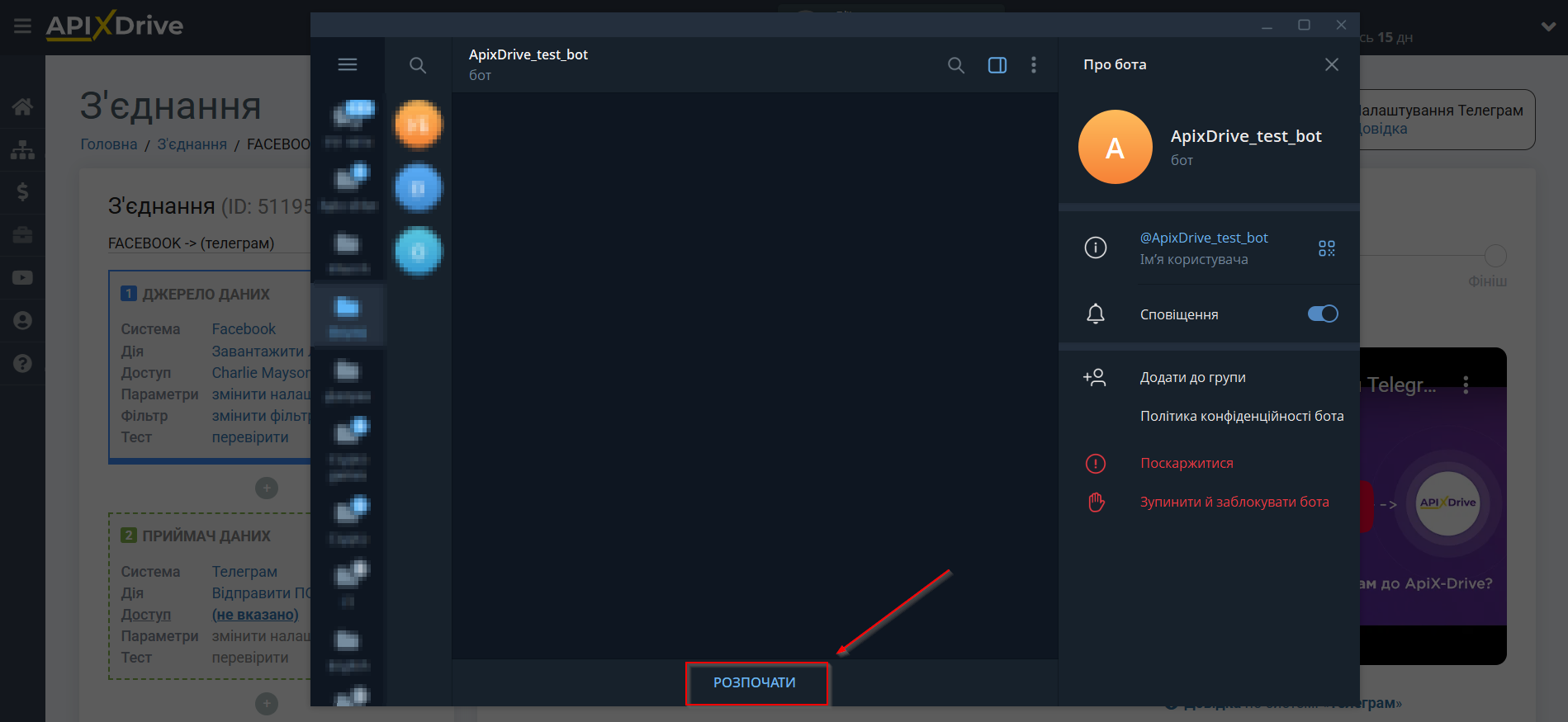This screenshot has height=722, width=1568.
Task: Minimize the Telegram window
Action: click(x=1267, y=26)
